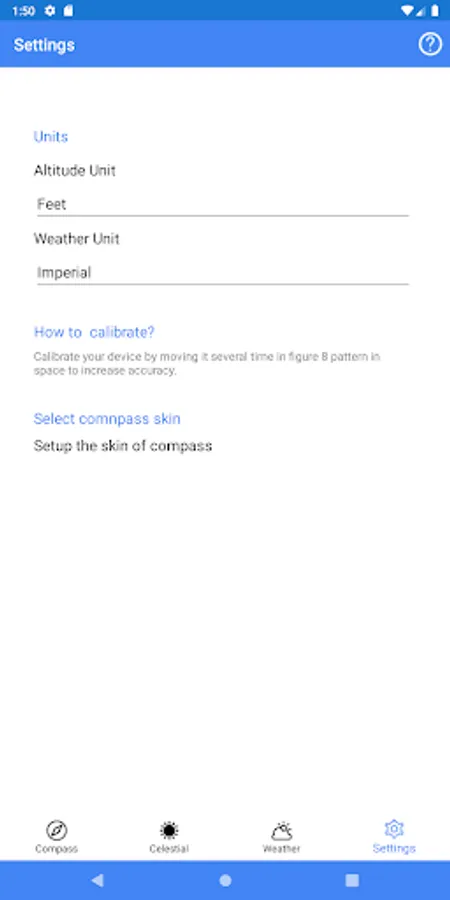Tap the Android home circle button
The image size is (450, 900).
pyautogui.click(x=225, y=880)
